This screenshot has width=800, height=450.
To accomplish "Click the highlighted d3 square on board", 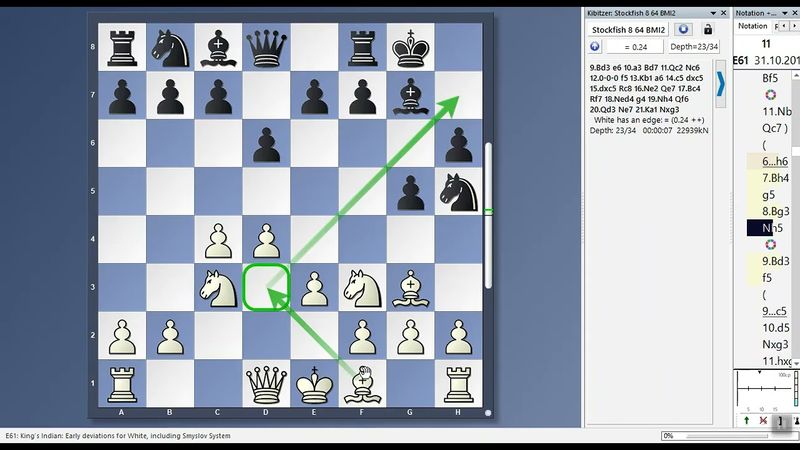I will click(266, 287).
